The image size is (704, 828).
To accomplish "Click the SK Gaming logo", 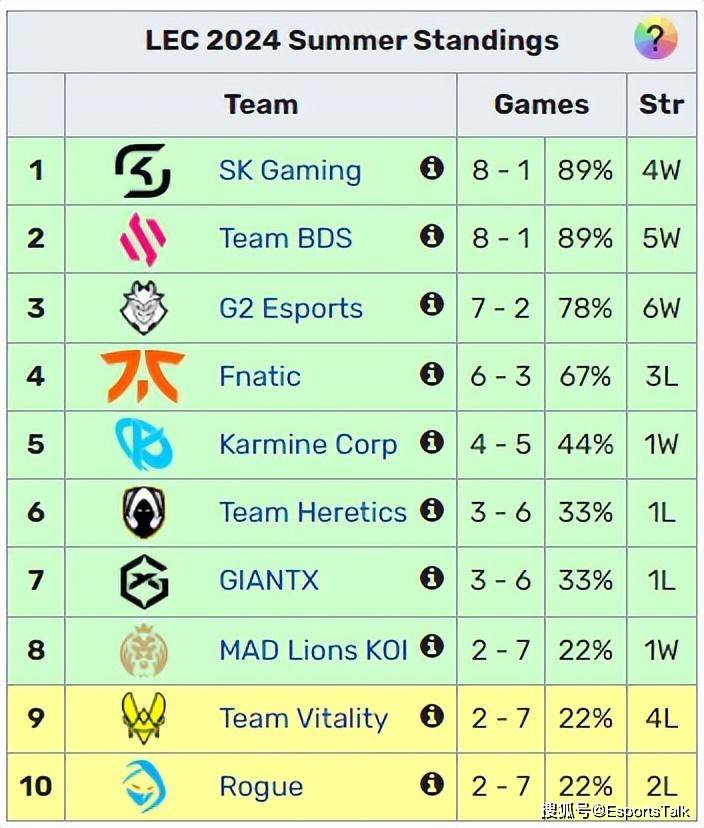I will pyautogui.click(x=143, y=171).
